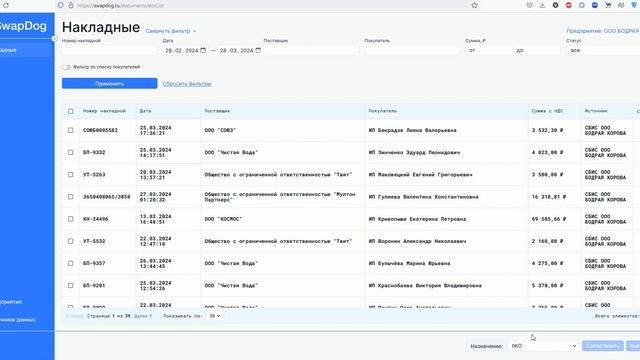Sort by the 'Источник' column header
The image size is (640, 360).
tap(596, 111)
